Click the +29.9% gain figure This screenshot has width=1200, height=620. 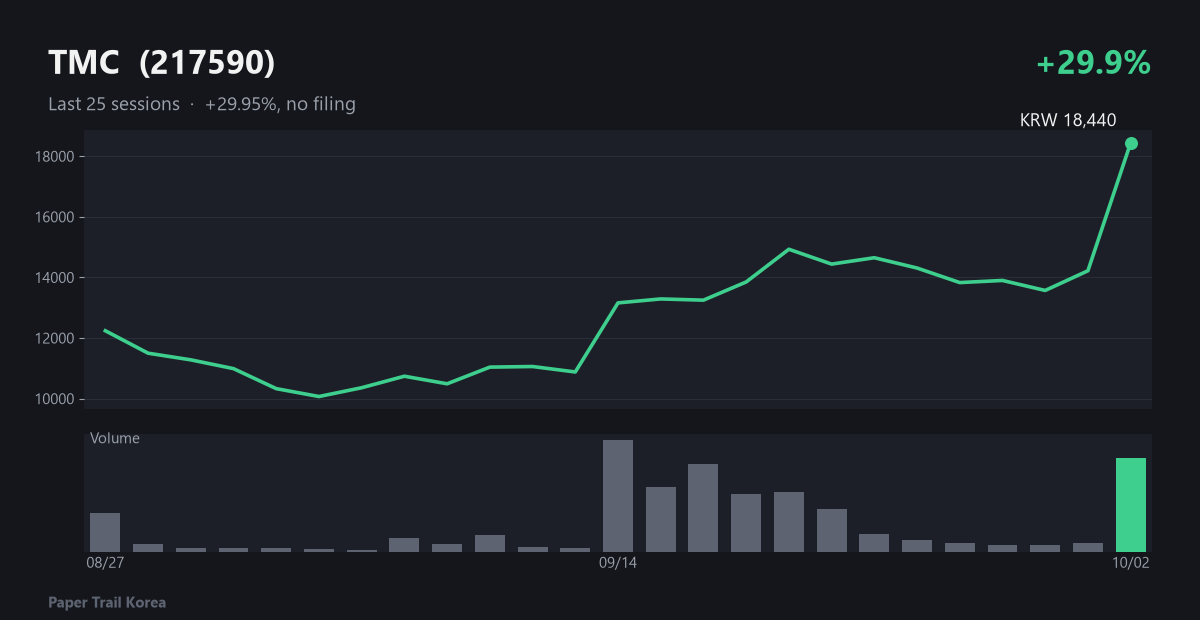[x=1093, y=63]
